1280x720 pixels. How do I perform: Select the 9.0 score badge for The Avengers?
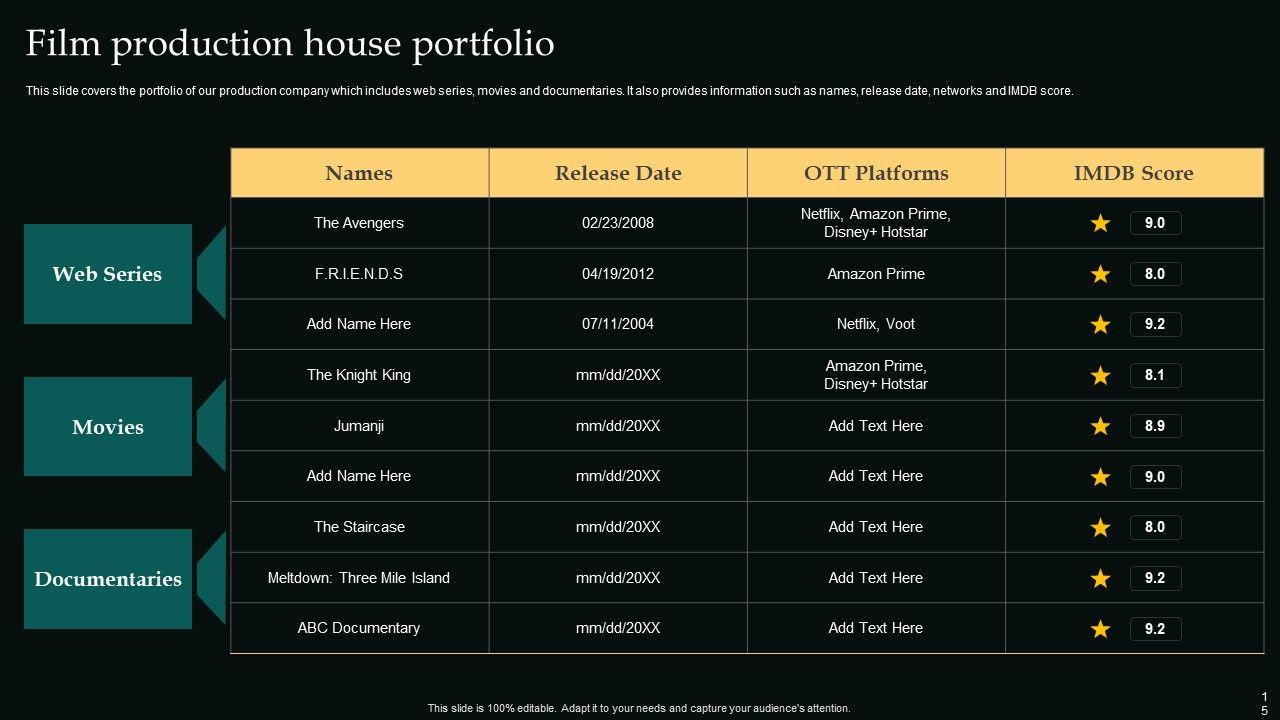(x=1155, y=223)
